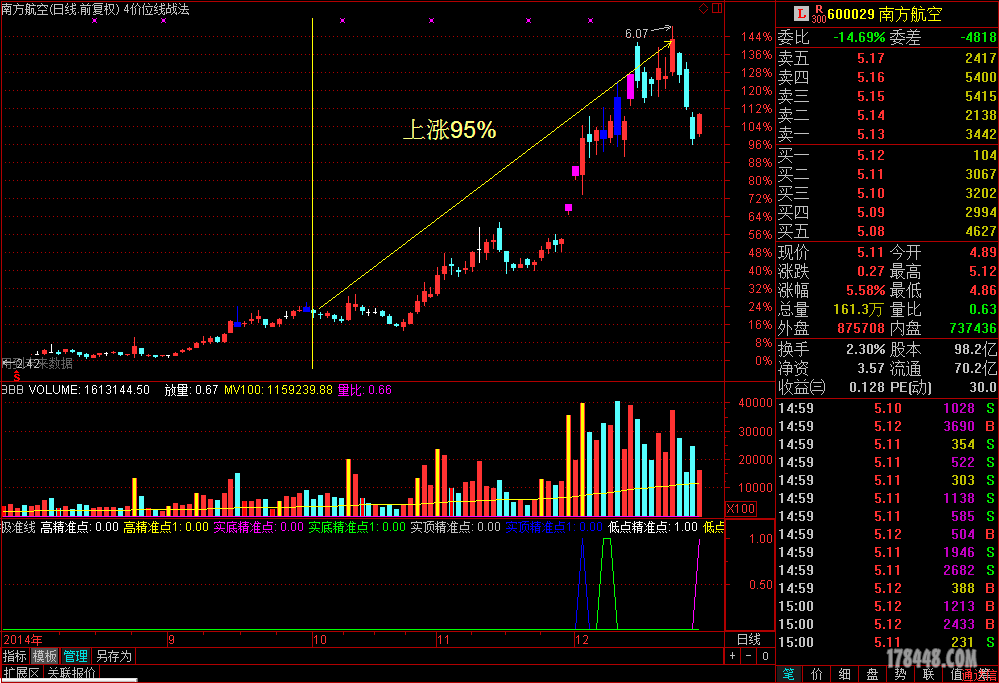Switch to the 势 tab in bottom-right panel
Viewport: 999px width, 683px height.
coord(901,675)
